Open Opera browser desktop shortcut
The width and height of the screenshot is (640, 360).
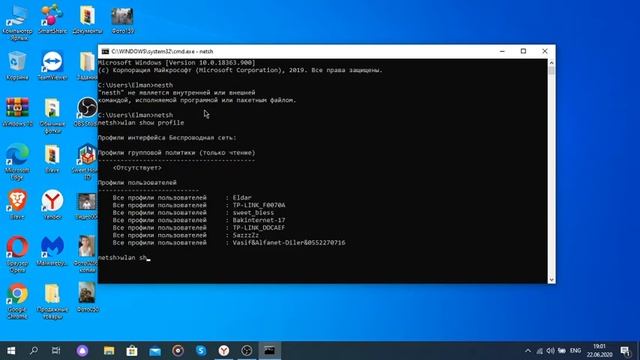(x=17, y=254)
